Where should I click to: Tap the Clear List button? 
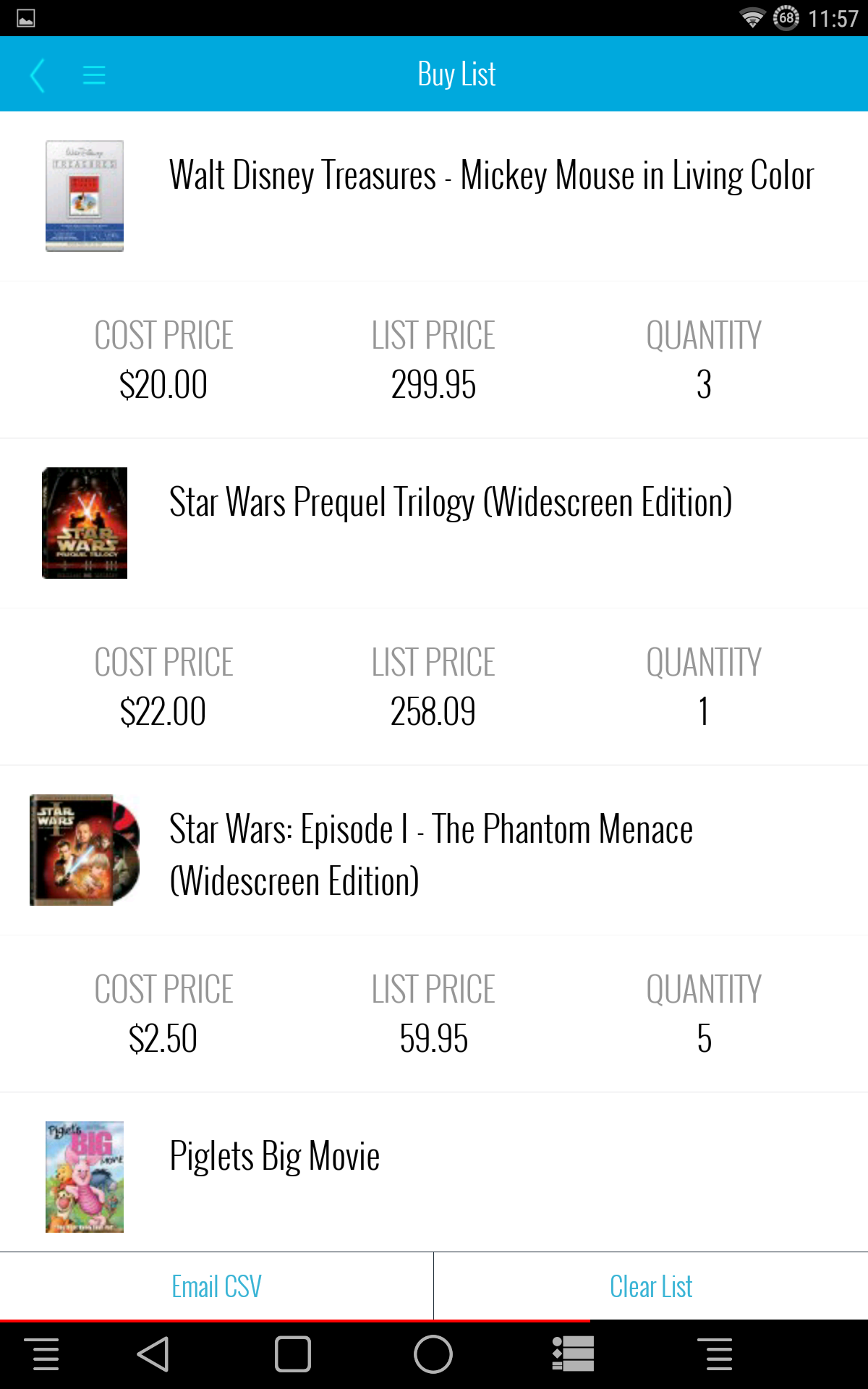651,1286
